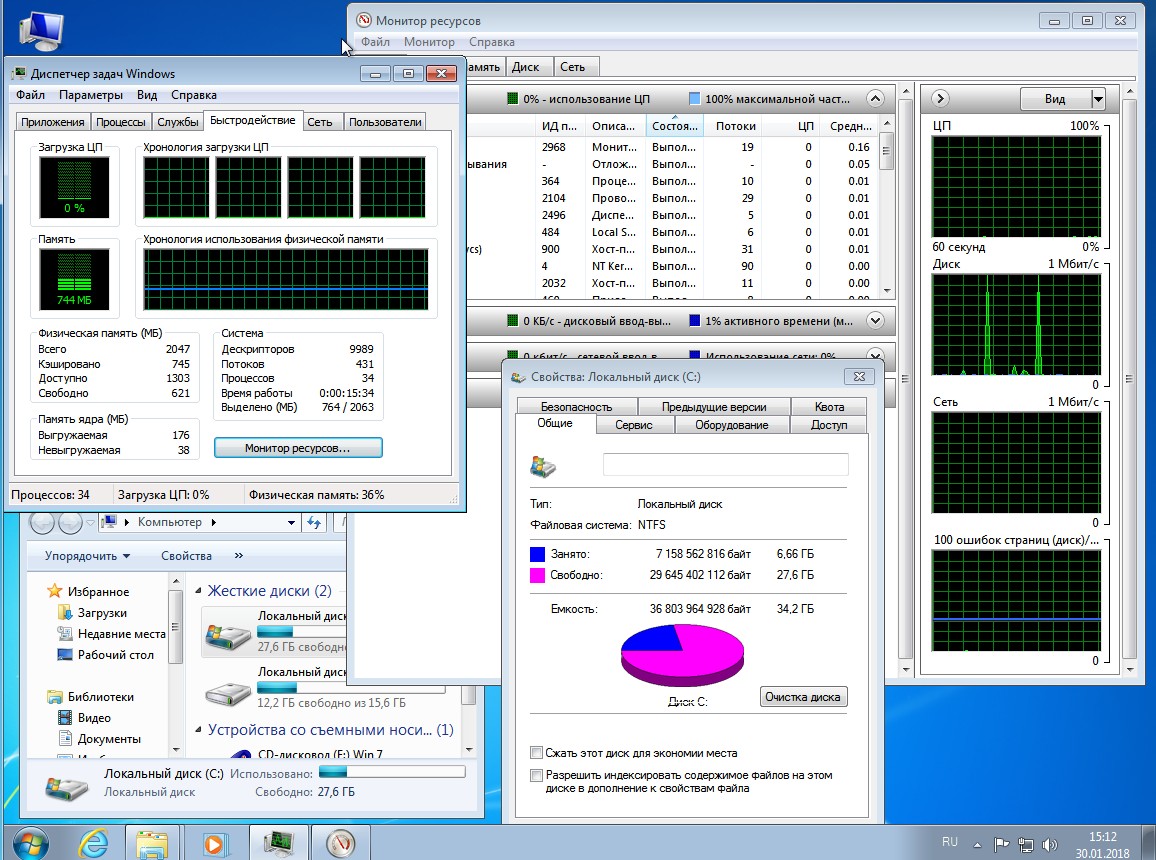This screenshot has height=860, width=1156.
Task: Click Task Manager taskbar icon
Action: (277, 843)
